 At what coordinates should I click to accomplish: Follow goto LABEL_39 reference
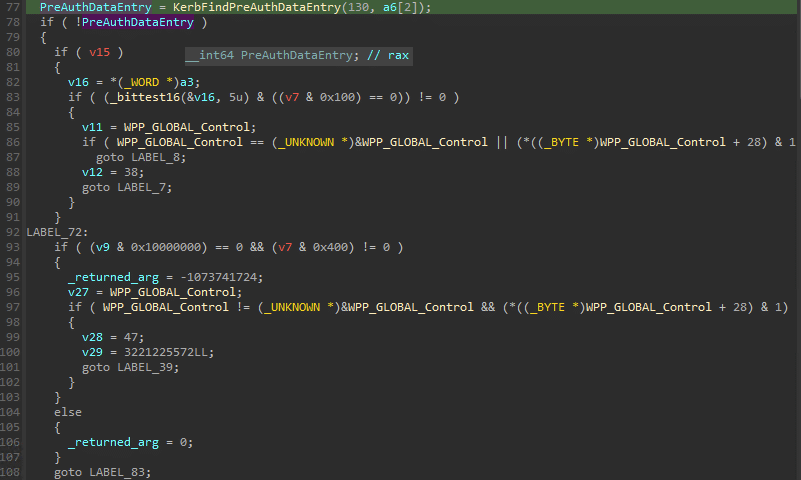[148, 367]
